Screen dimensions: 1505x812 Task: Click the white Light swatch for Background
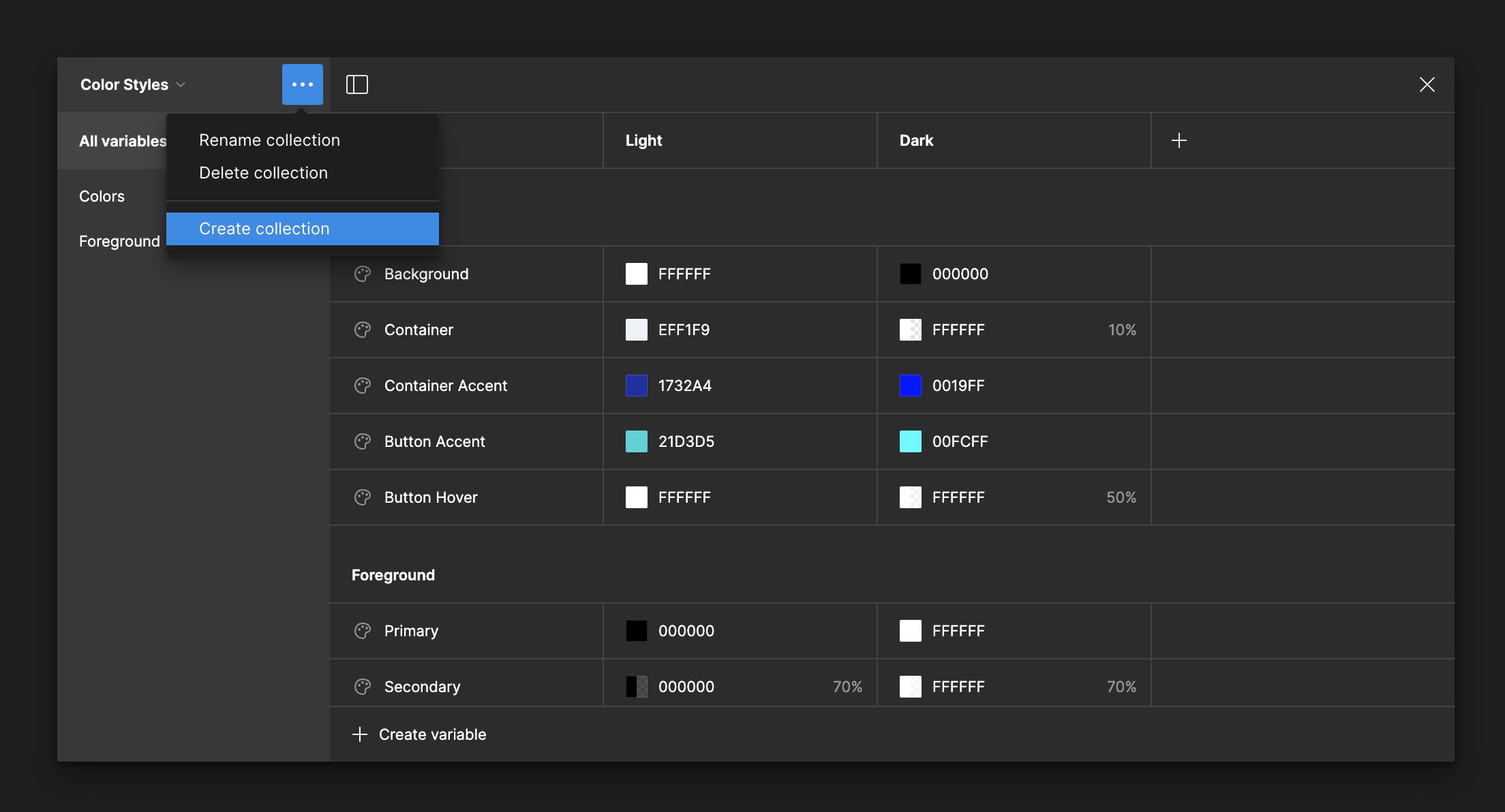click(x=636, y=274)
